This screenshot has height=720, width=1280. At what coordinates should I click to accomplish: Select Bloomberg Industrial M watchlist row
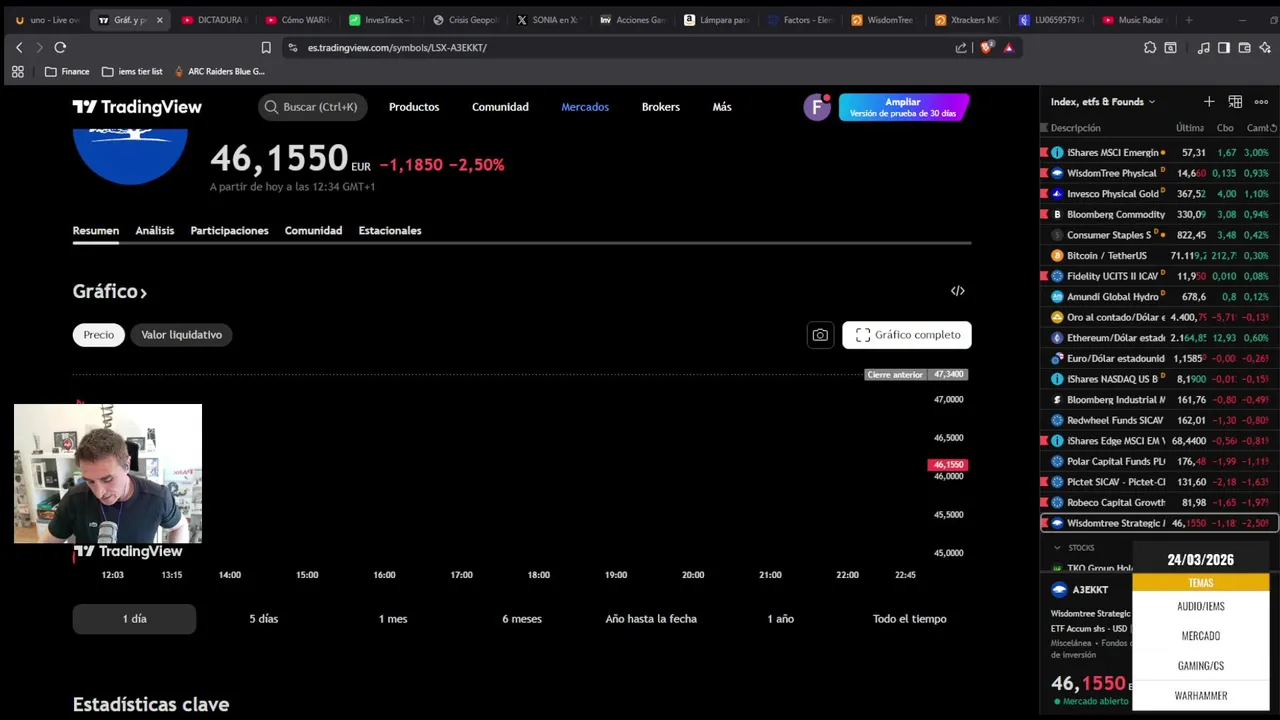click(x=1160, y=400)
